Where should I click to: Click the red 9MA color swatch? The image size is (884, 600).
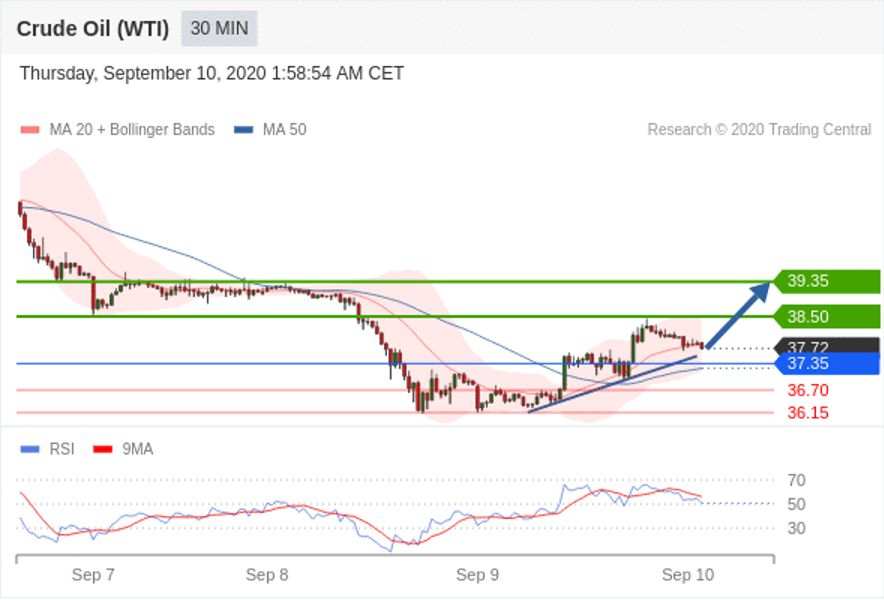(103, 449)
